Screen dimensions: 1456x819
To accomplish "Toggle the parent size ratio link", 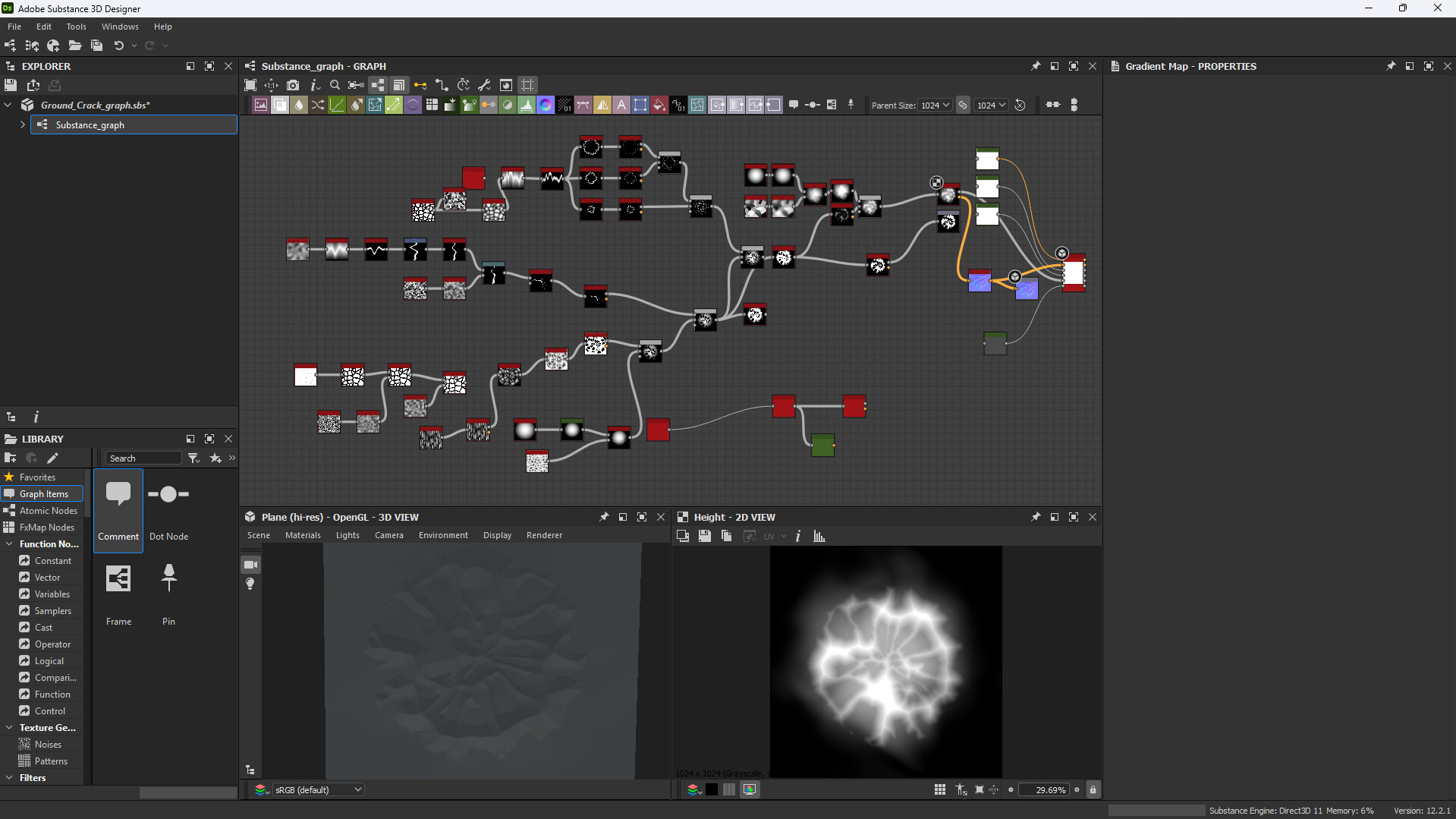I will (x=963, y=106).
